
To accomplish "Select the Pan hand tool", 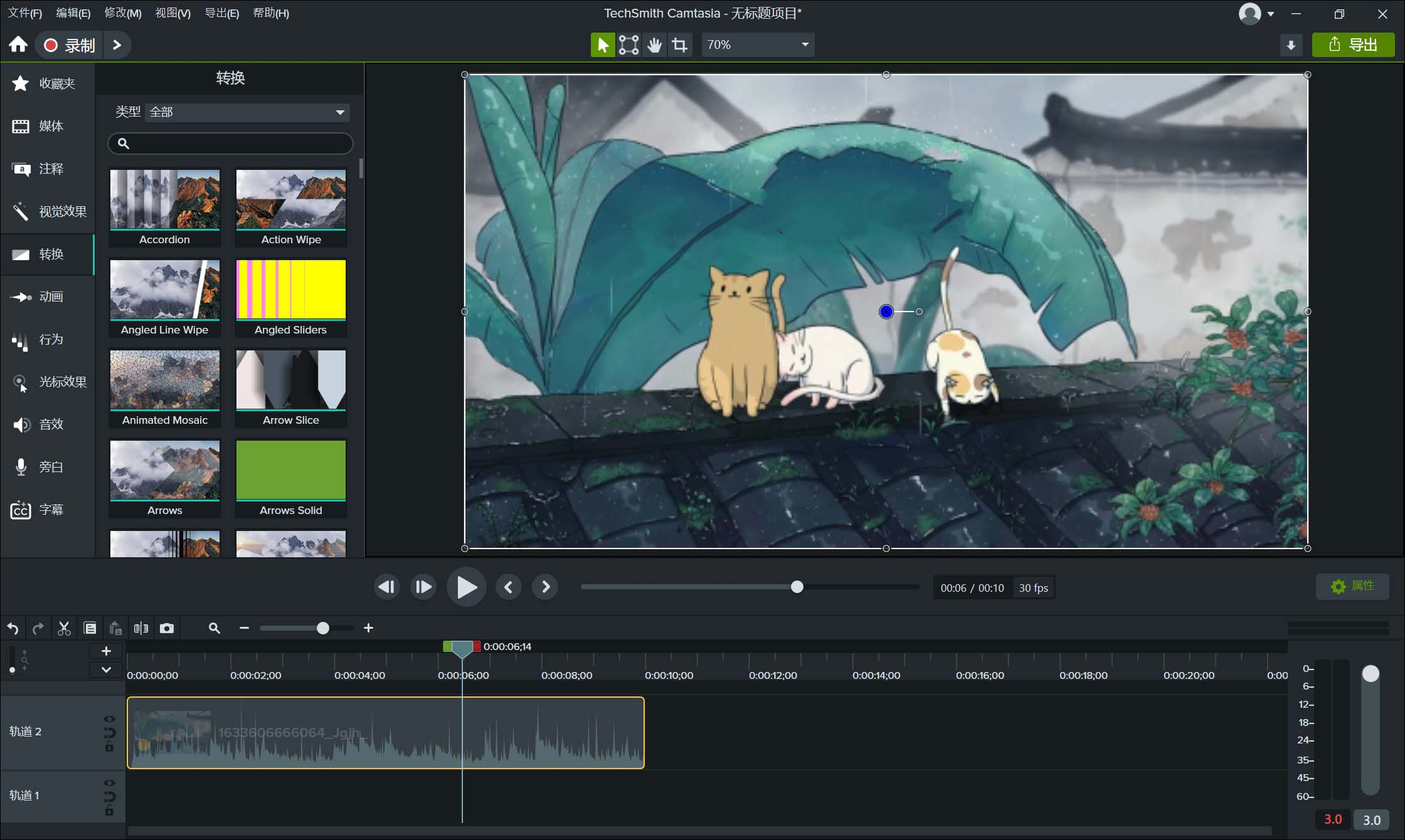I will 654,45.
